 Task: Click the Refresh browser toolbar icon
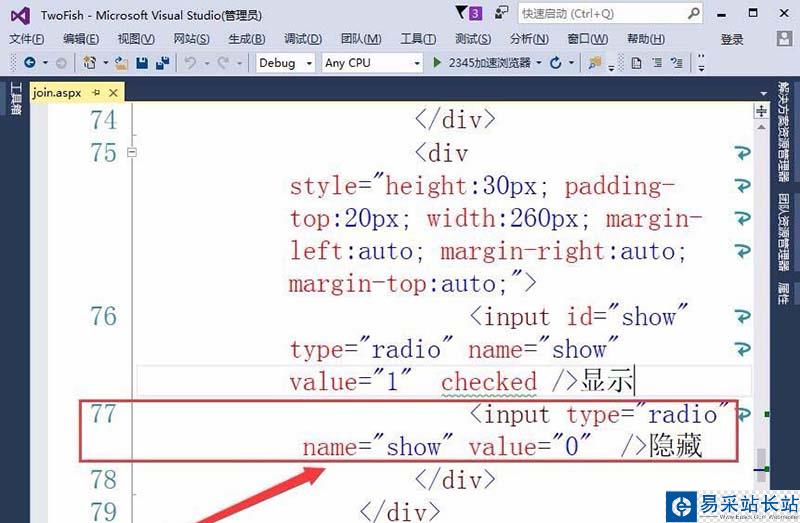coord(556,63)
